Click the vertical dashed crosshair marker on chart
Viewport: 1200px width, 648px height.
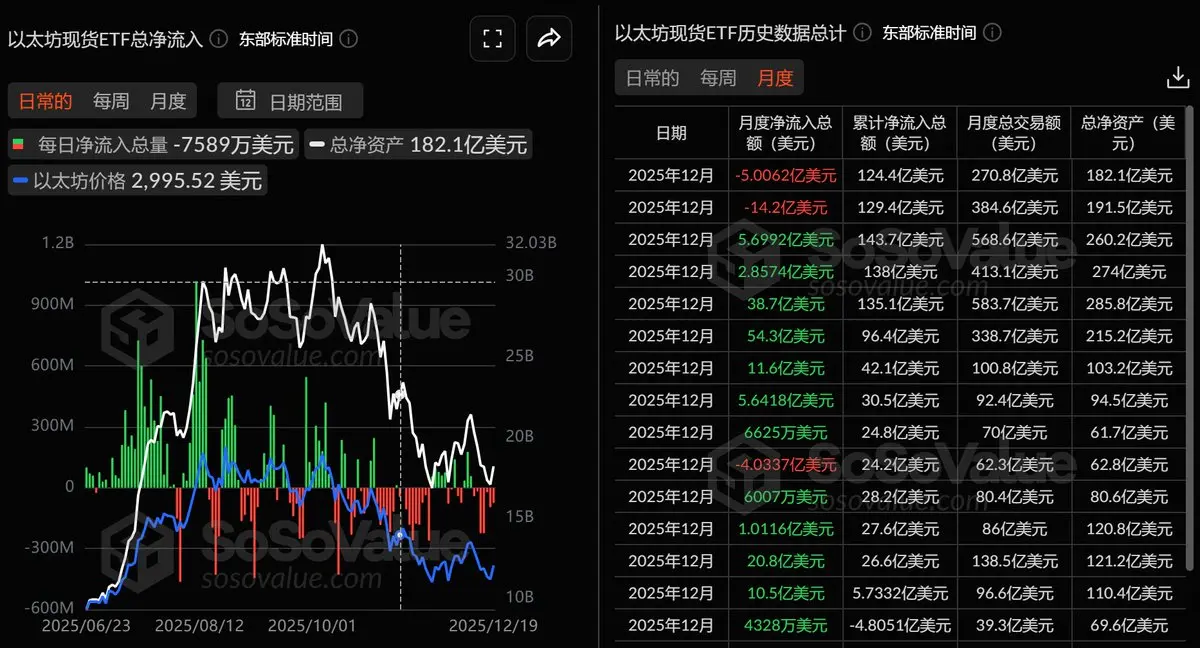coord(401,425)
